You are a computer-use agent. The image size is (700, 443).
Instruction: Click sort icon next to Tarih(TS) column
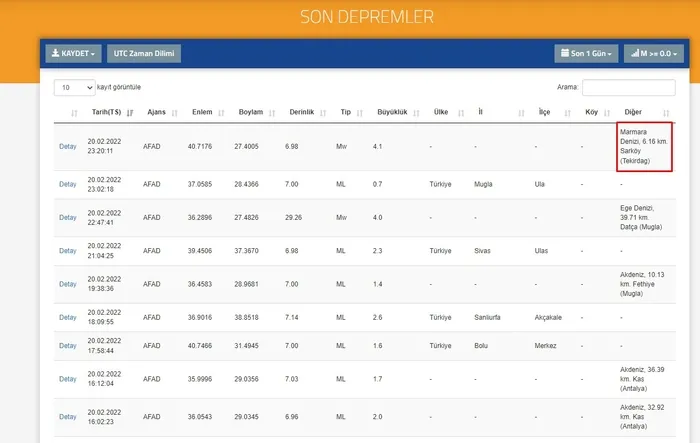130,113
